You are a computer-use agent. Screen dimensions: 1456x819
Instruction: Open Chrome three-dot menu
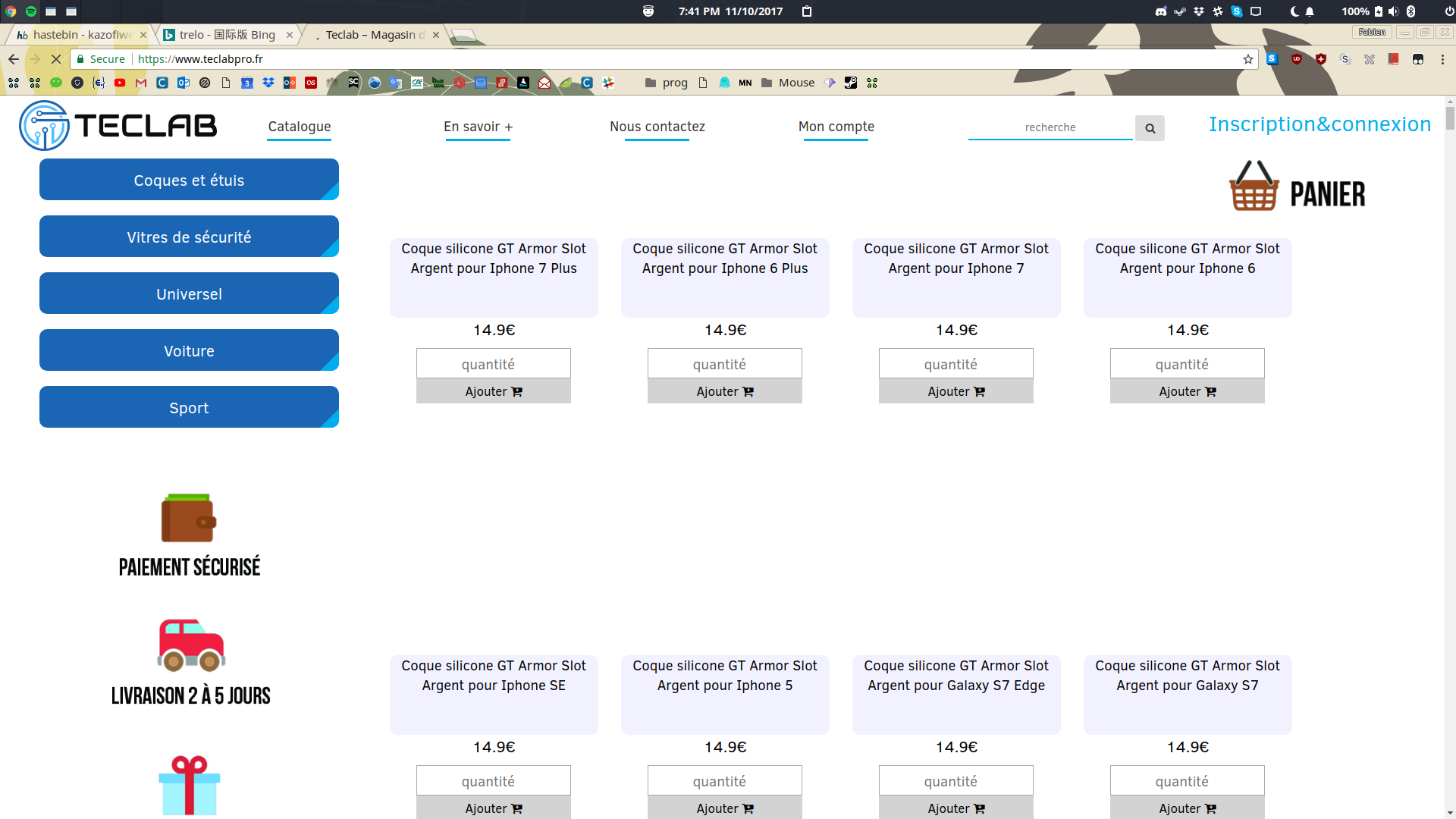click(x=1442, y=59)
